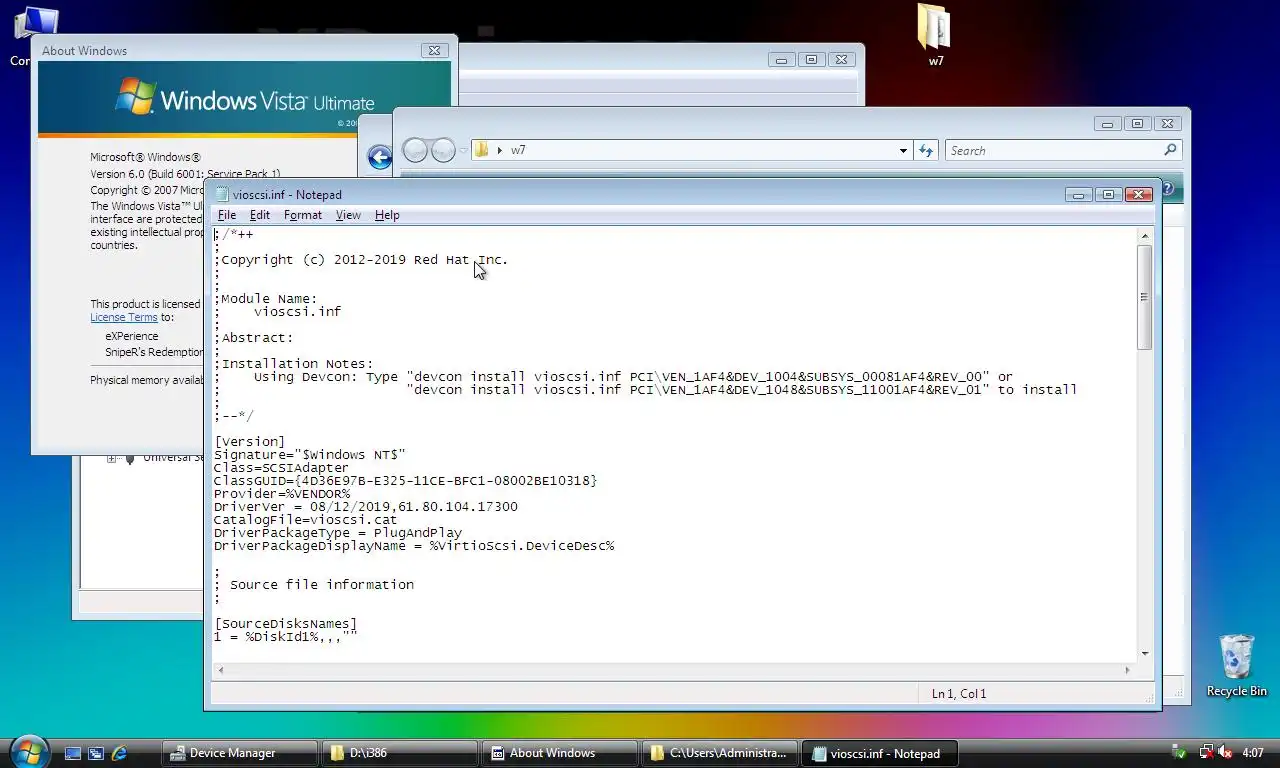Open Notepad Help menu
The width and height of the screenshot is (1280, 768).
point(387,215)
